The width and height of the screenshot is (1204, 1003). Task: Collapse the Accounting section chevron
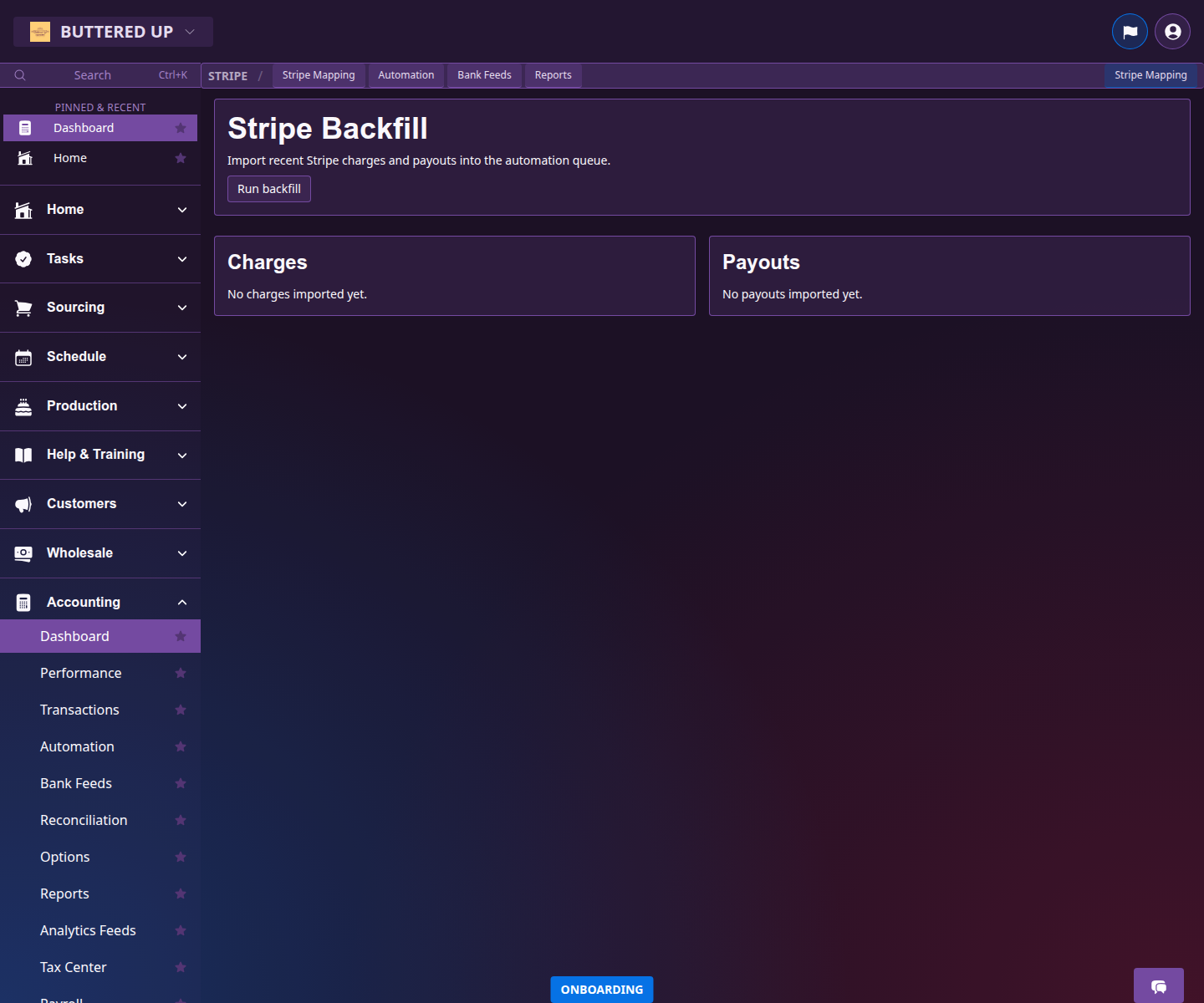(x=182, y=601)
